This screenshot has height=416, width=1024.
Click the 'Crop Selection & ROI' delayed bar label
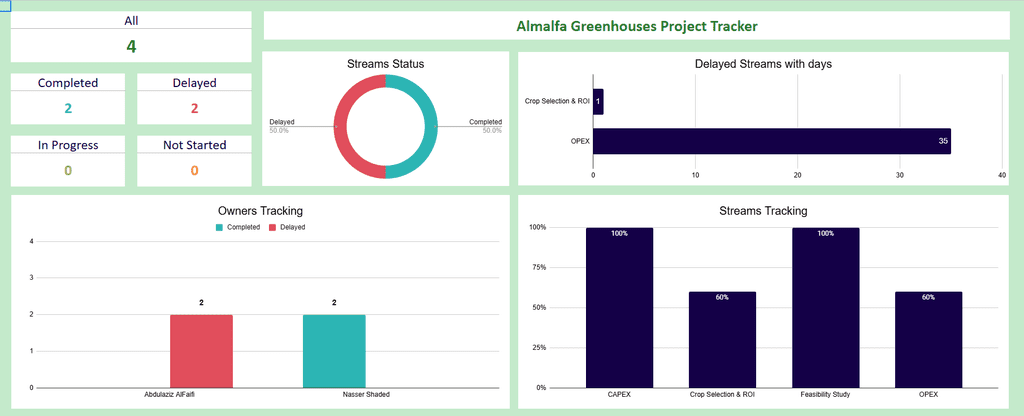coord(557,102)
